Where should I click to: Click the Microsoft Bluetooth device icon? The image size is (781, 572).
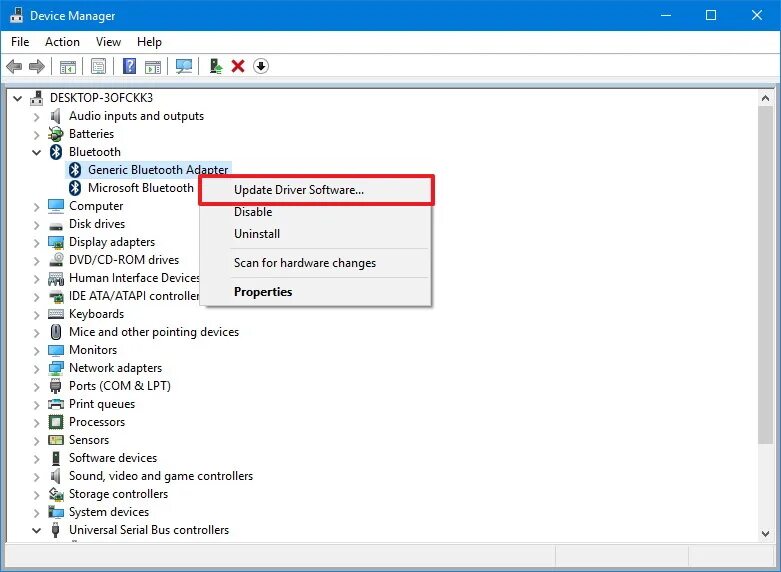pos(75,188)
